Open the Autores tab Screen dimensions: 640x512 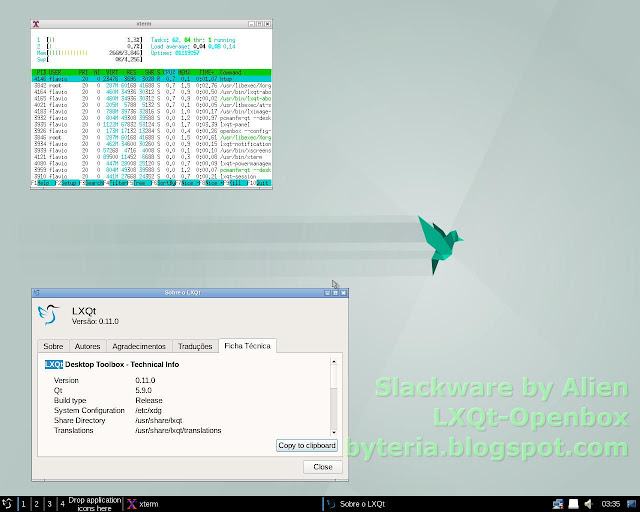87,346
